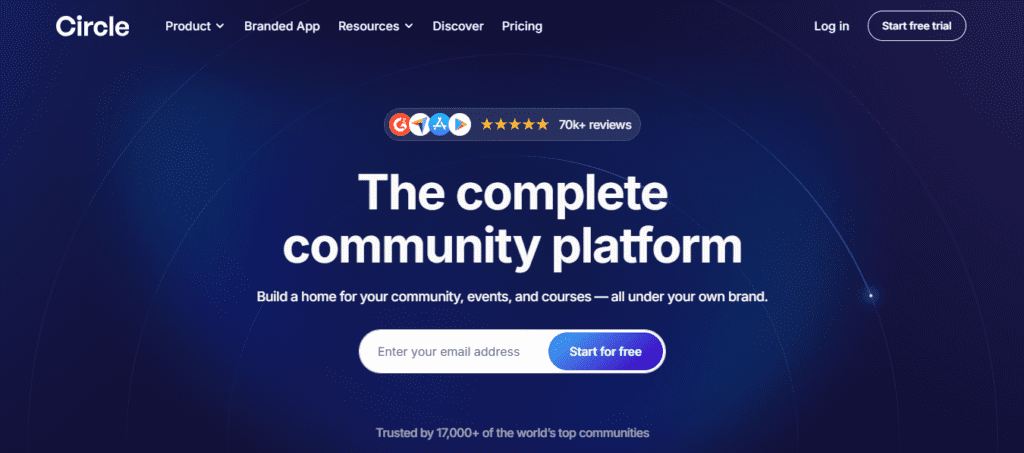This screenshot has width=1024, height=453.
Task: Open the Product navigation item
Action: (195, 26)
